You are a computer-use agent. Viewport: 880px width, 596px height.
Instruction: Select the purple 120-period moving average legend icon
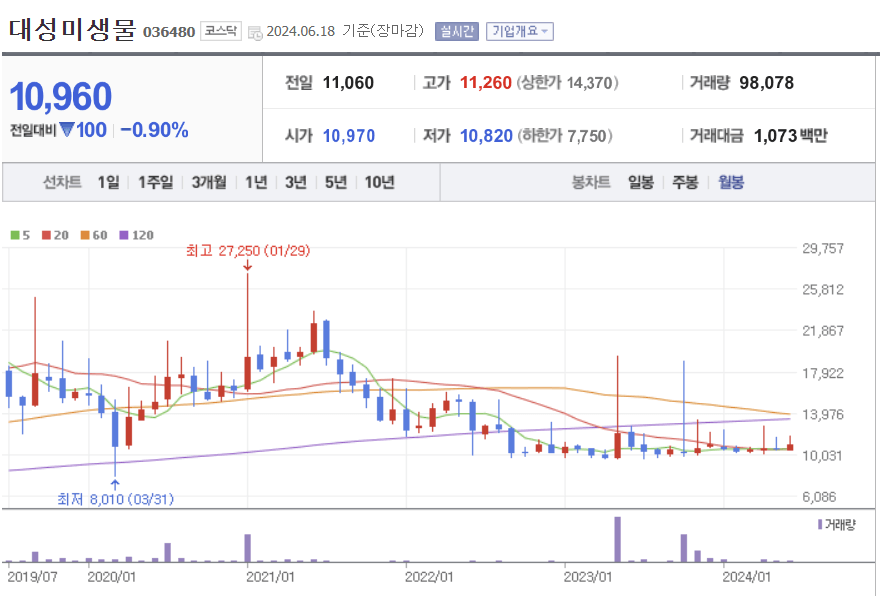(x=123, y=233)
